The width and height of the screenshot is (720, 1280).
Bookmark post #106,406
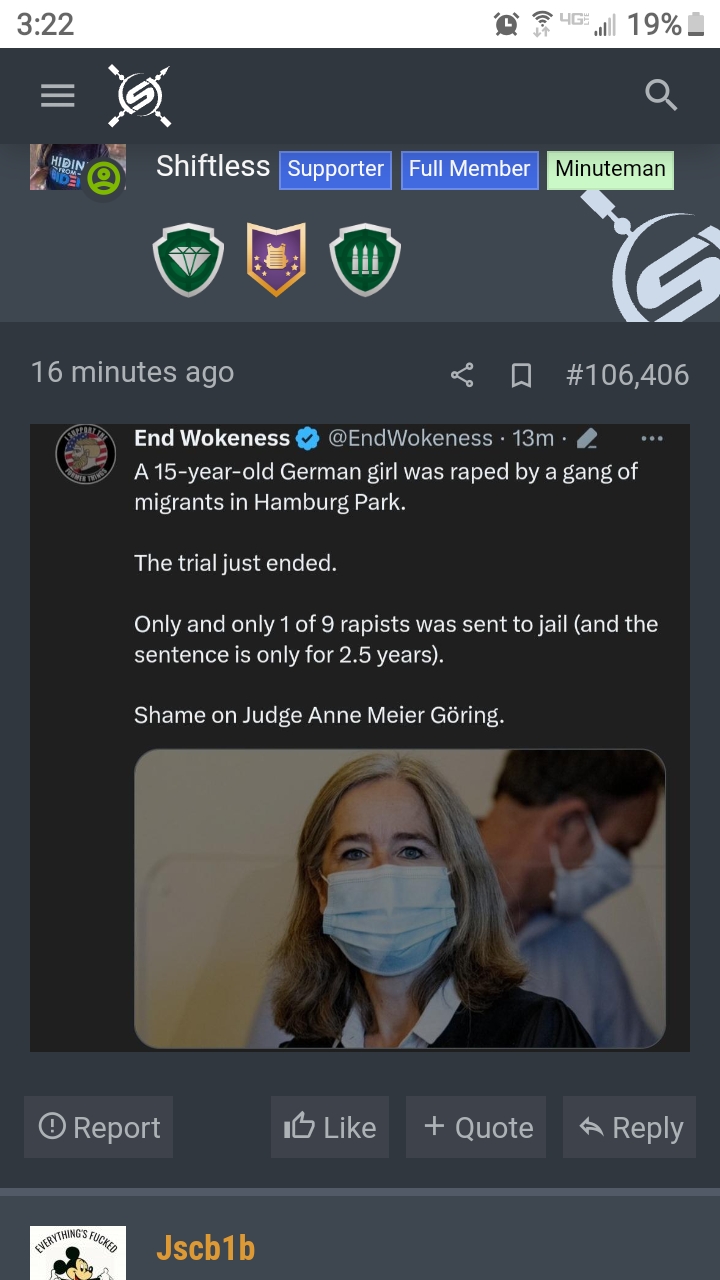[520, 375]
